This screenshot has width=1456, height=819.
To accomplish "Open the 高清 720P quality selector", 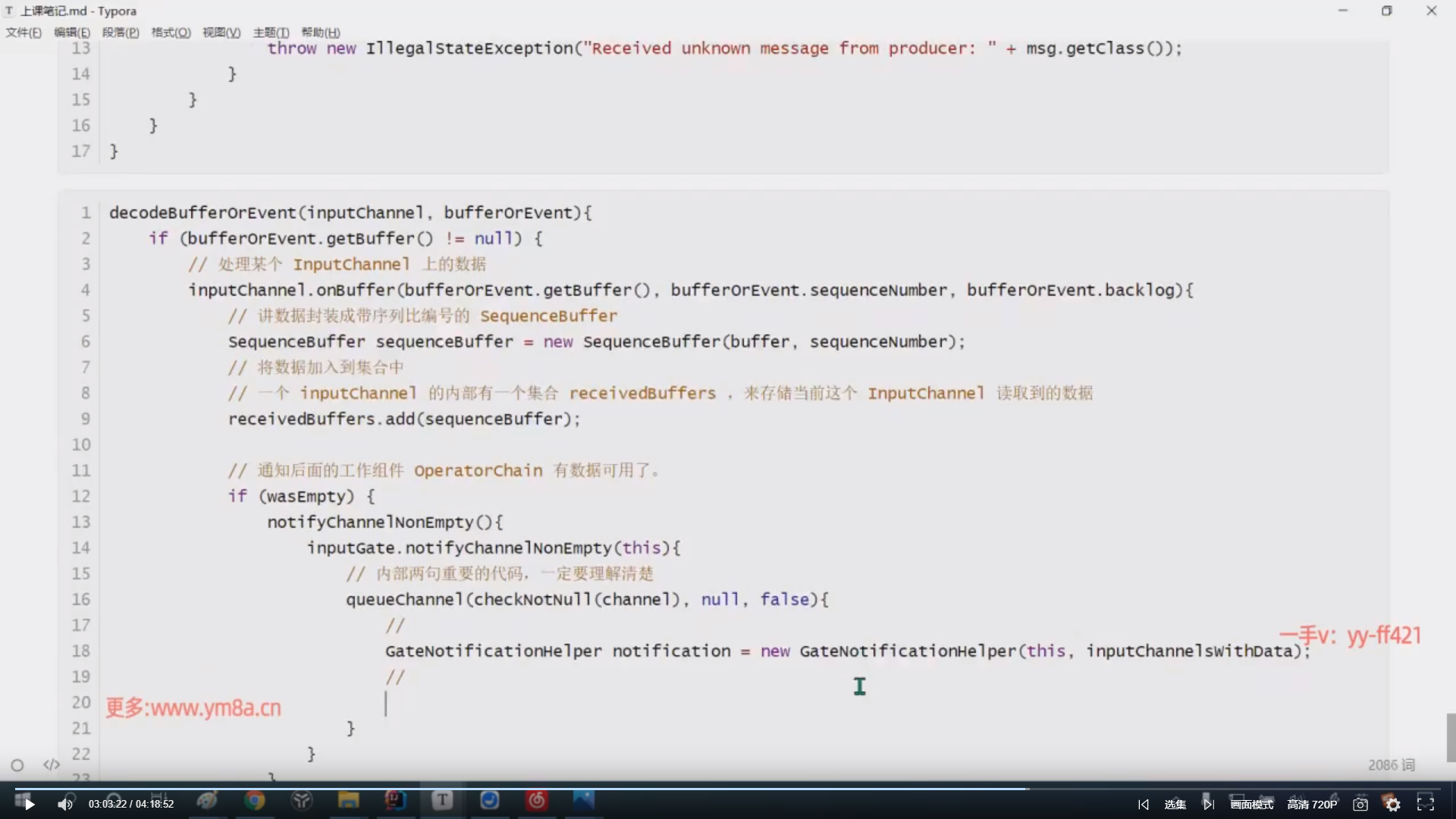I will tap(1312, 805).
